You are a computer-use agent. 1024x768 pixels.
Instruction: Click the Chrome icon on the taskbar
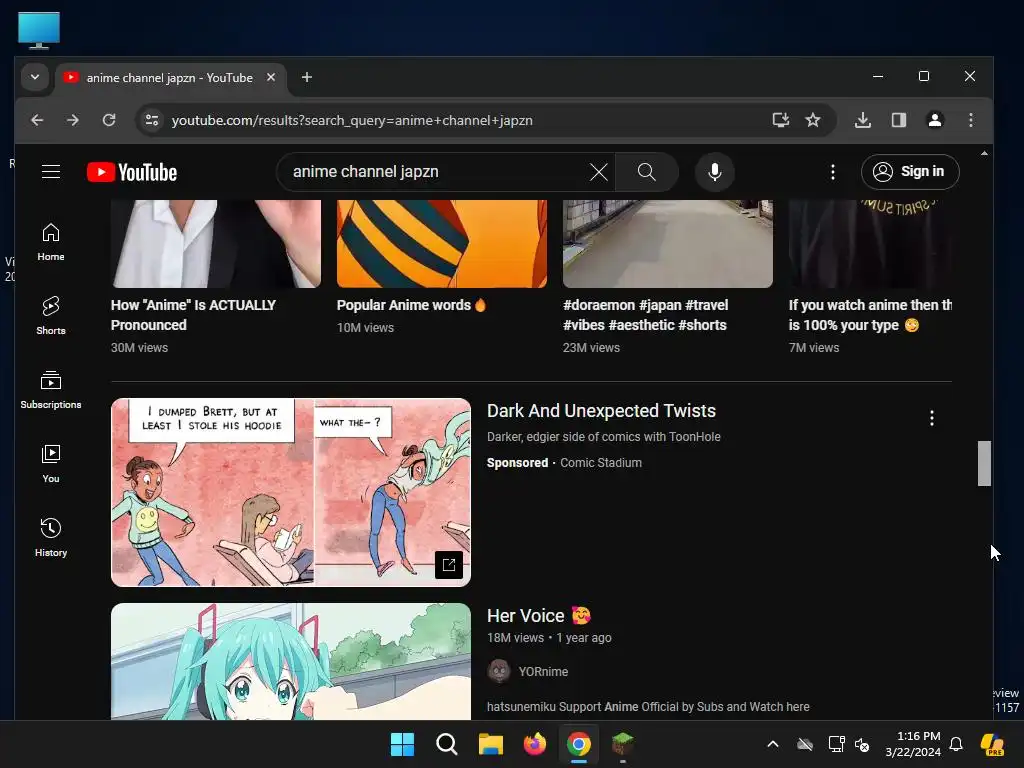pos(579,744)
